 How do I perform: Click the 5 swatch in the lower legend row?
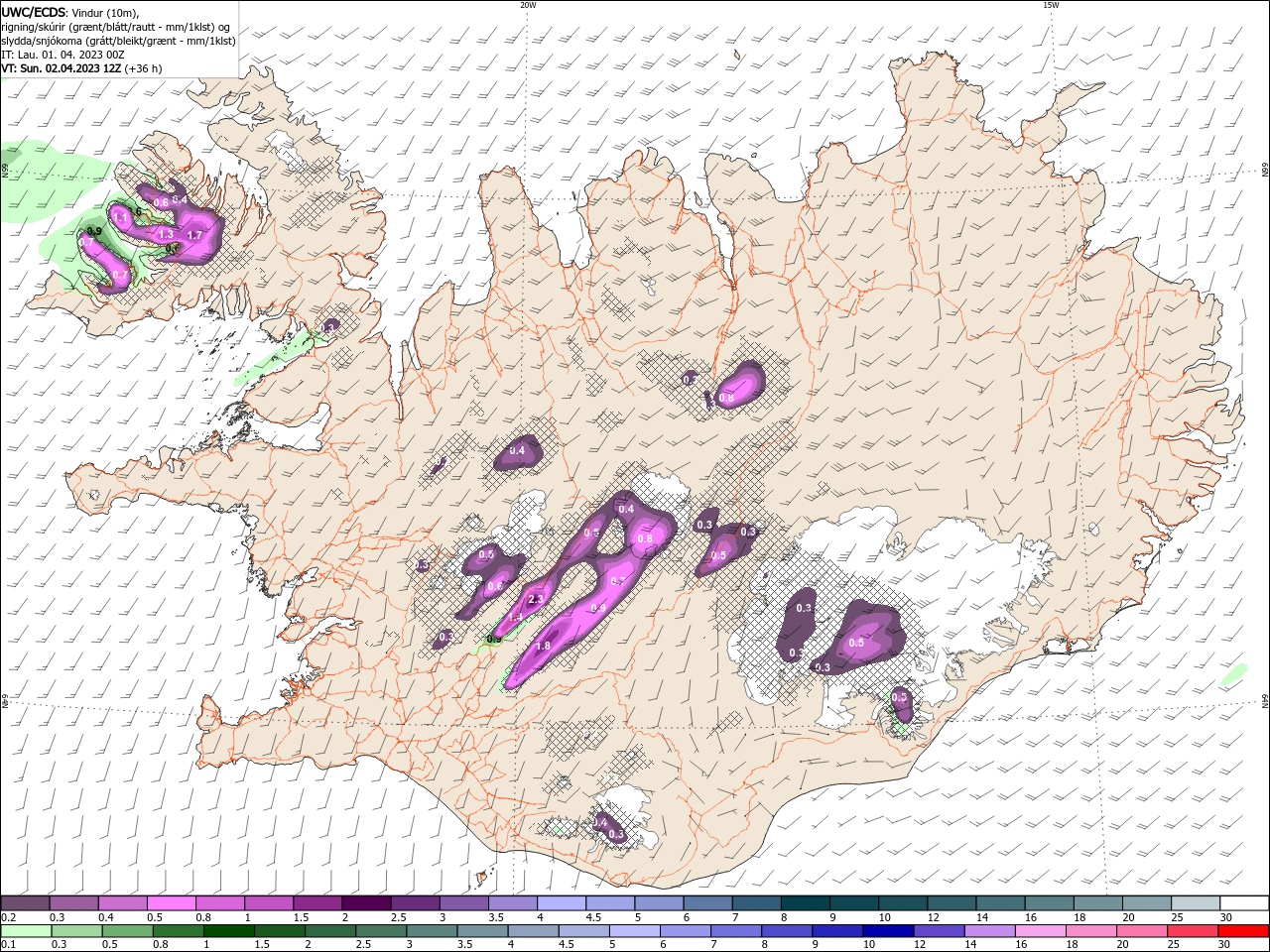pyautogui.click(x=635, y=931)
